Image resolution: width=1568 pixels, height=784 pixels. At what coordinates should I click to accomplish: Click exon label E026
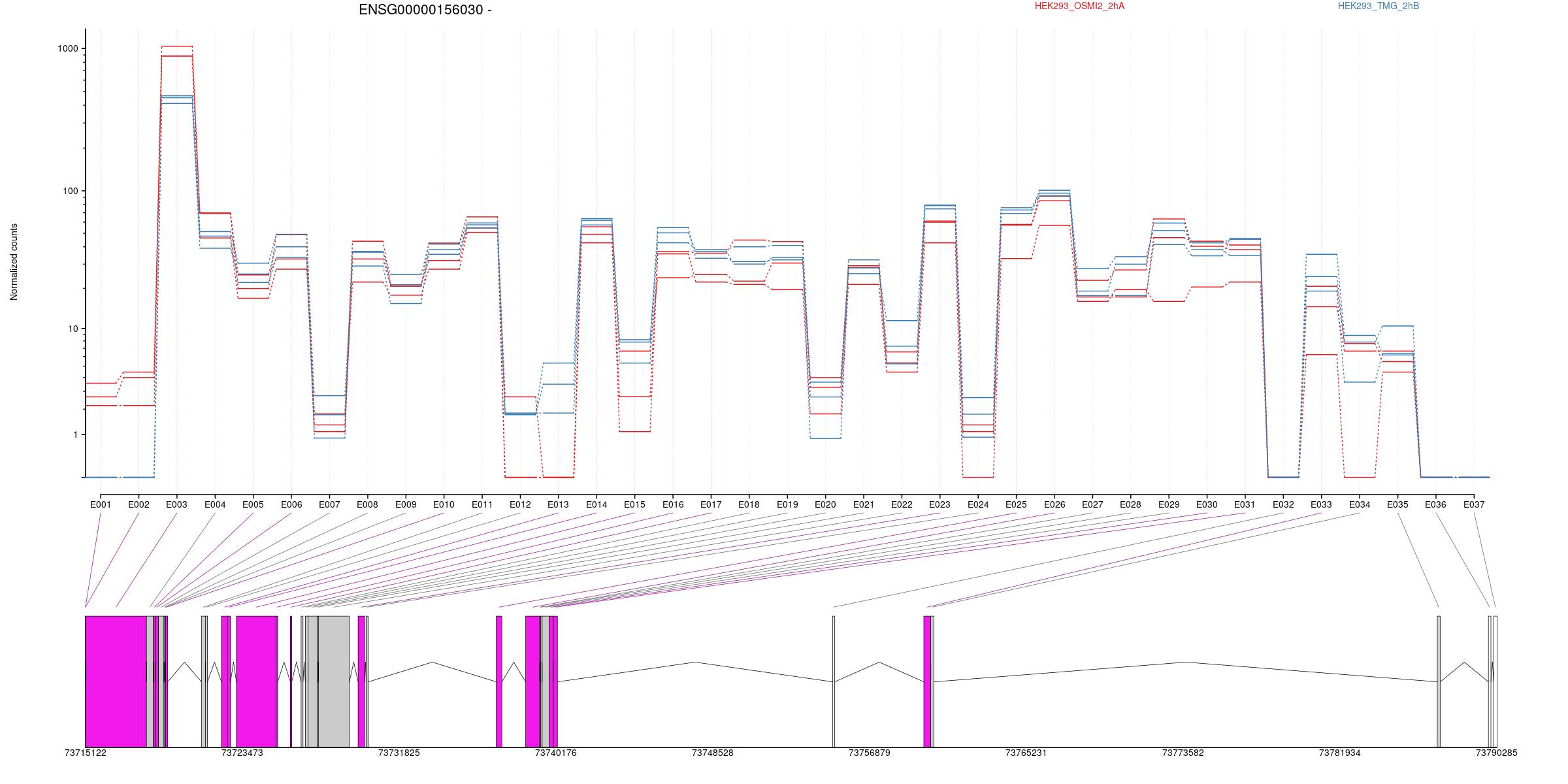click(1054, 504)
